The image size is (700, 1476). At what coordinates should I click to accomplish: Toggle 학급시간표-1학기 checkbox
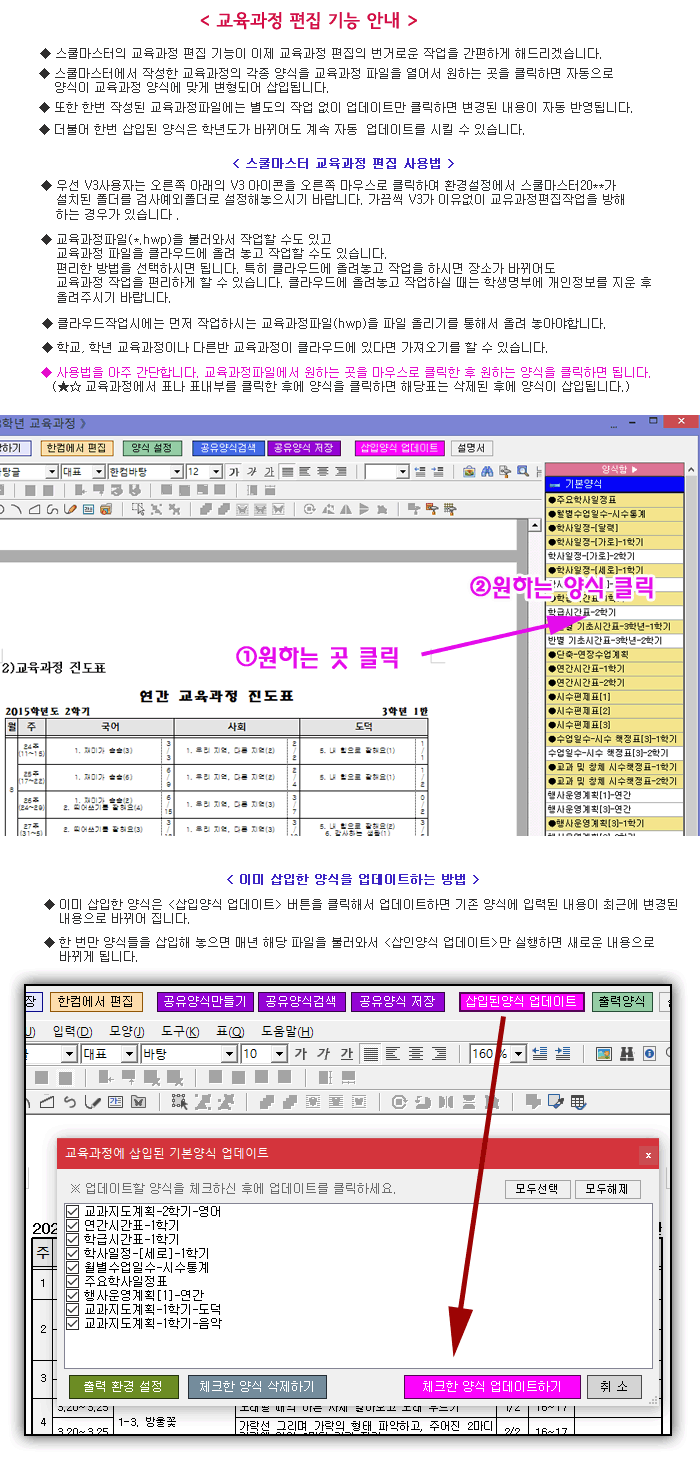72,1239
